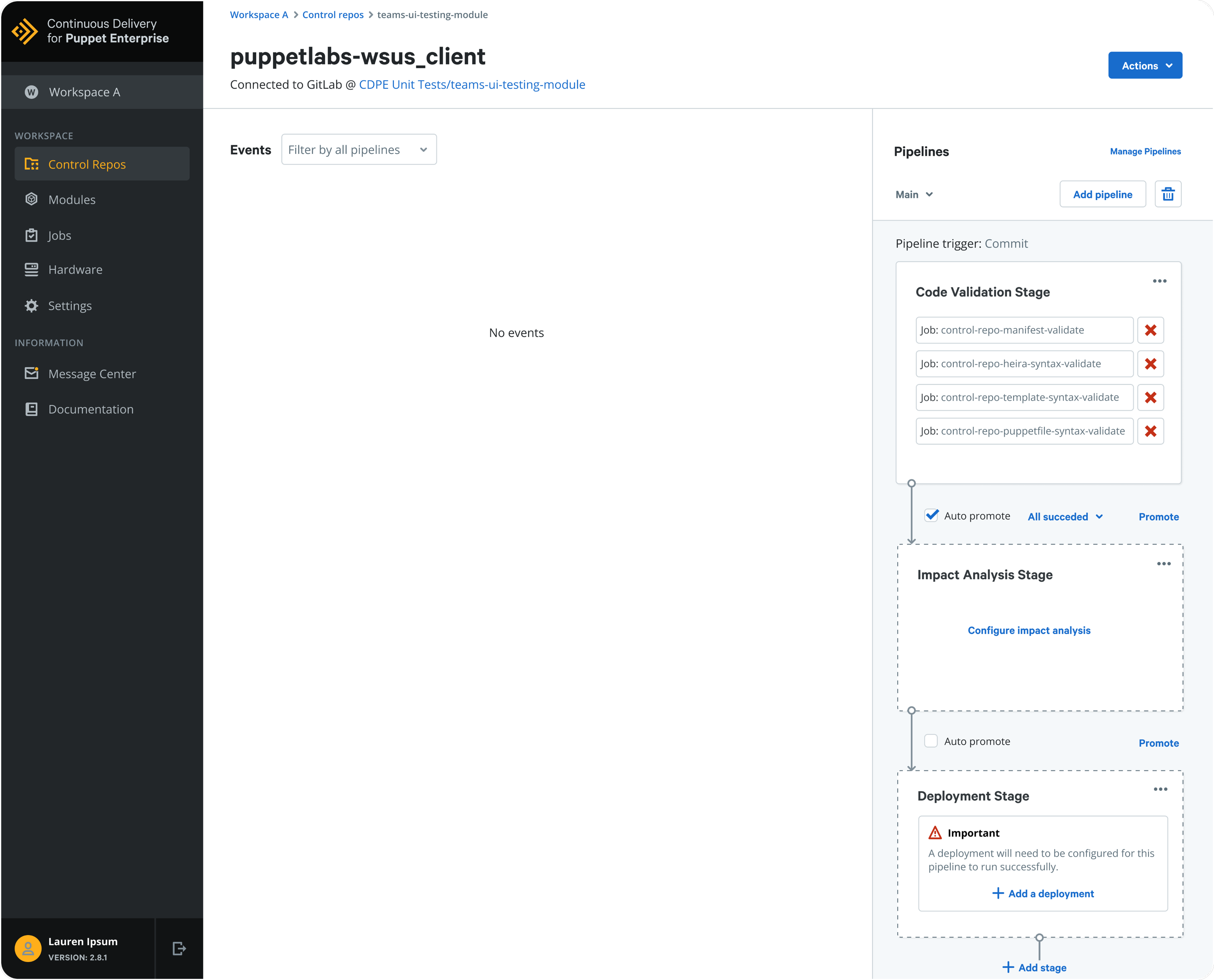Click the plus icon beside Add stage

pyautogui.click(x=1008, y=968)
